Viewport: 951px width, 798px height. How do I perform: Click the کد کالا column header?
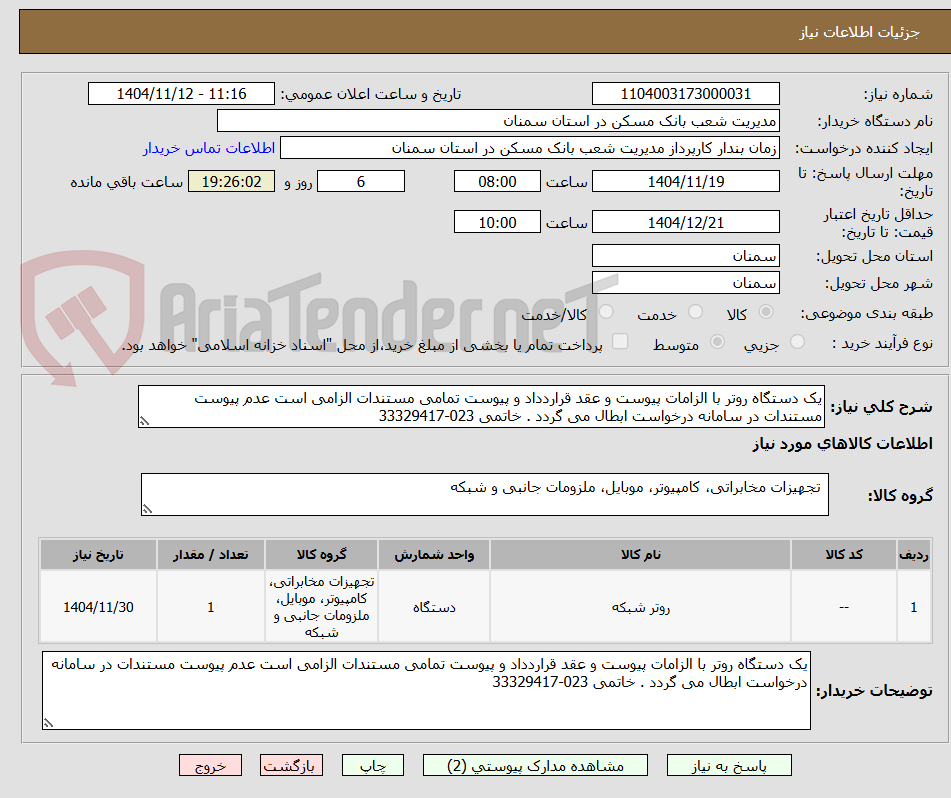click(844, 555)
